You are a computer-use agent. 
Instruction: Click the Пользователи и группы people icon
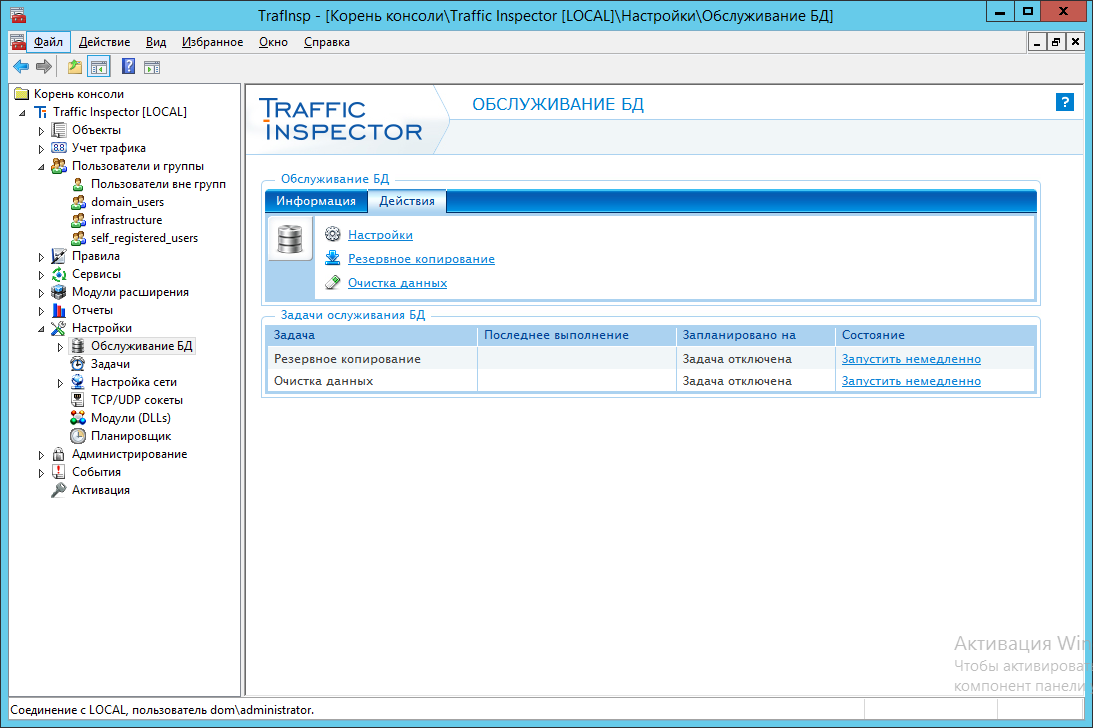pos(59,166)
